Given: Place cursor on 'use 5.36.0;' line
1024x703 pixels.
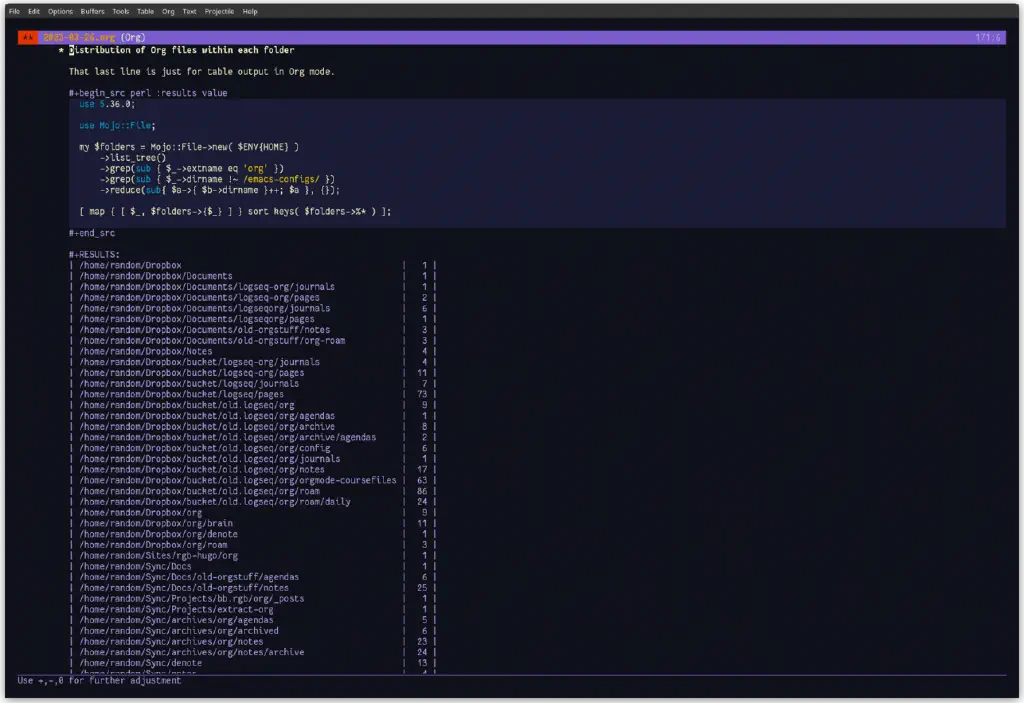Looking at the screenshot, I should 107,104.
